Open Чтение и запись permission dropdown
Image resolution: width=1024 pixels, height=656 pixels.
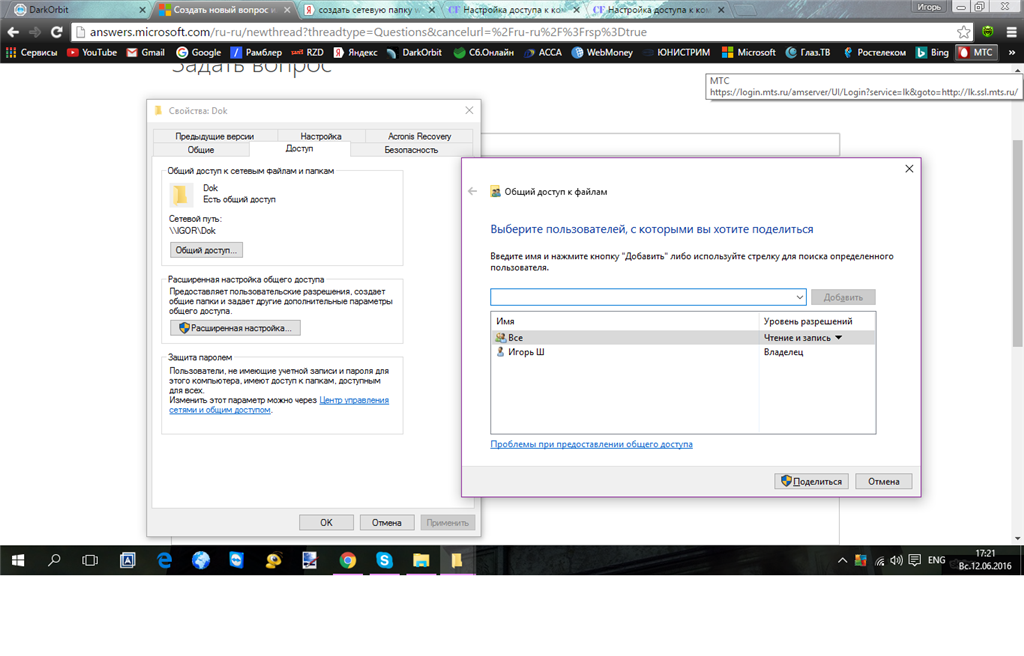pos(803,338)
